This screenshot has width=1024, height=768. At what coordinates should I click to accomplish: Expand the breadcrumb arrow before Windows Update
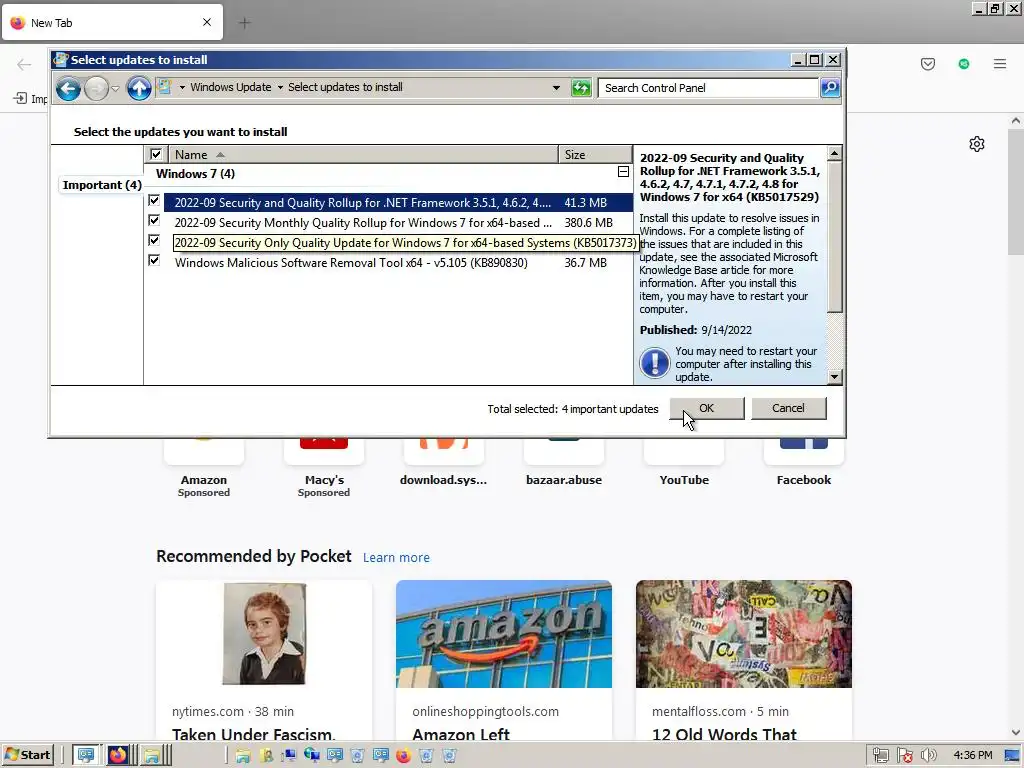click(182, 88)
